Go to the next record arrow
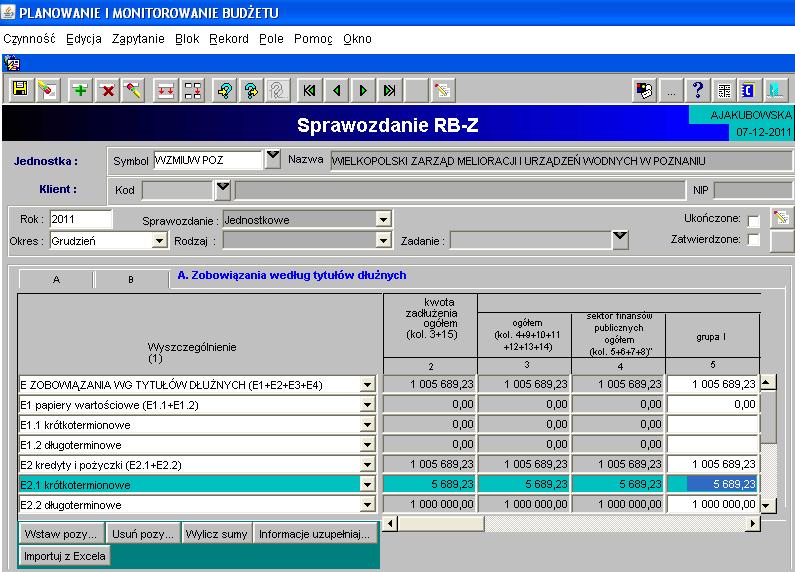The width and height of the screenshot is (795, 572). click(x=363, y=90)
